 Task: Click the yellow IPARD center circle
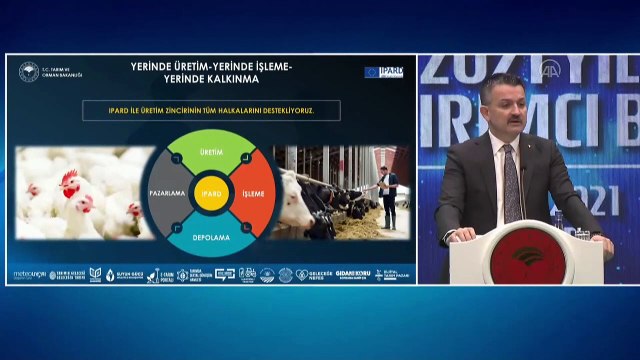[211, 194]
